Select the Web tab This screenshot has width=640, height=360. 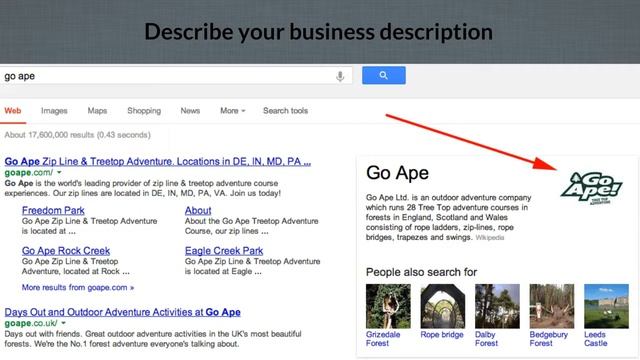point(13,111)
